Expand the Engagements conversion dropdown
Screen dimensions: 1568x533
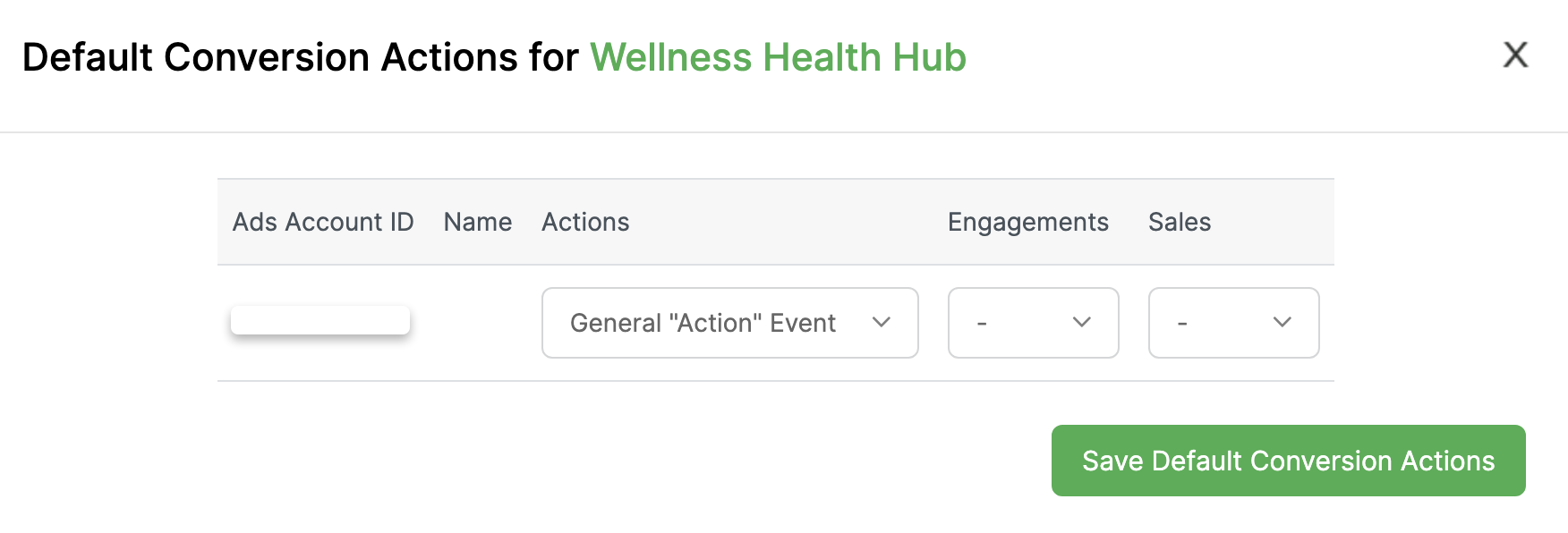pos(1033,323)
